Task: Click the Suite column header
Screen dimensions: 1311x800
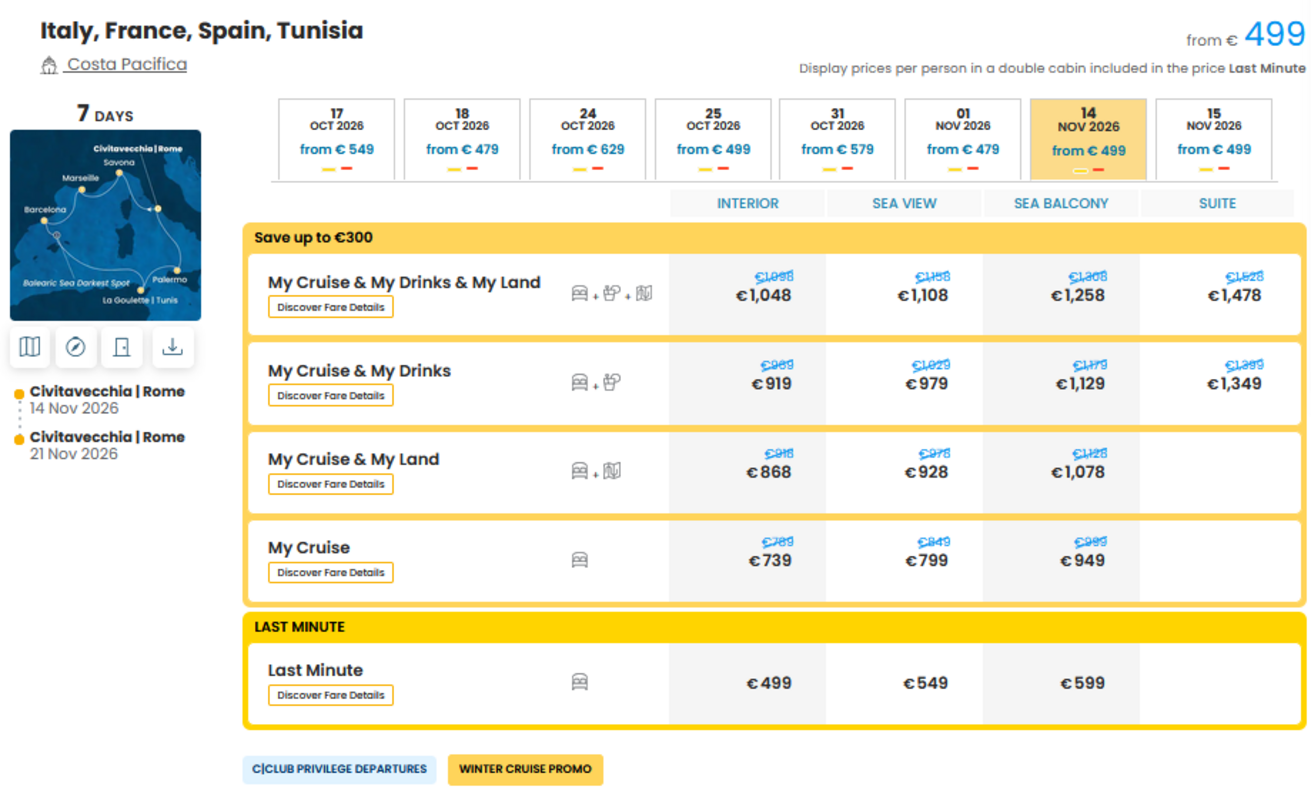Action: (1217, 203)
